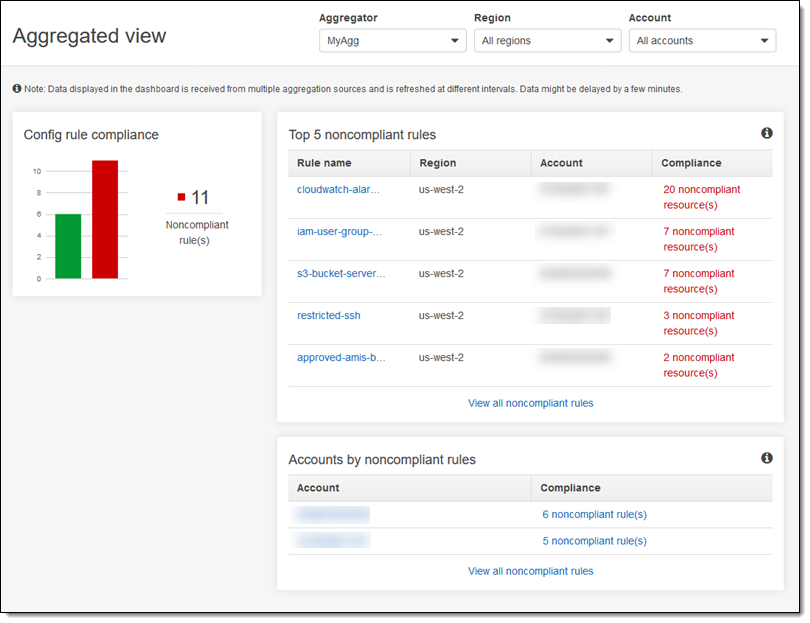Screen dimensions: 810x623
Task: Open the iam-user-group-... rule link
Action: [339, 231]
